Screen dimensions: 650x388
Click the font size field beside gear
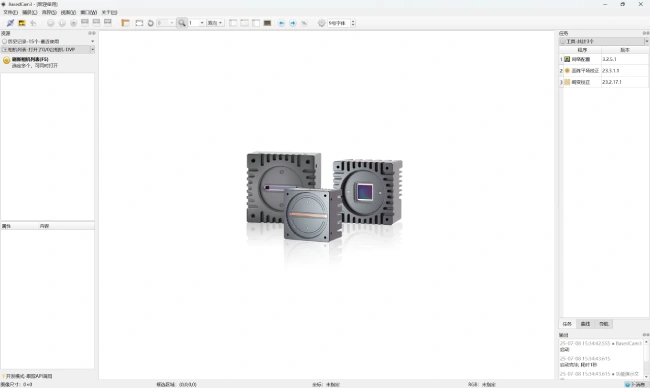339,23
